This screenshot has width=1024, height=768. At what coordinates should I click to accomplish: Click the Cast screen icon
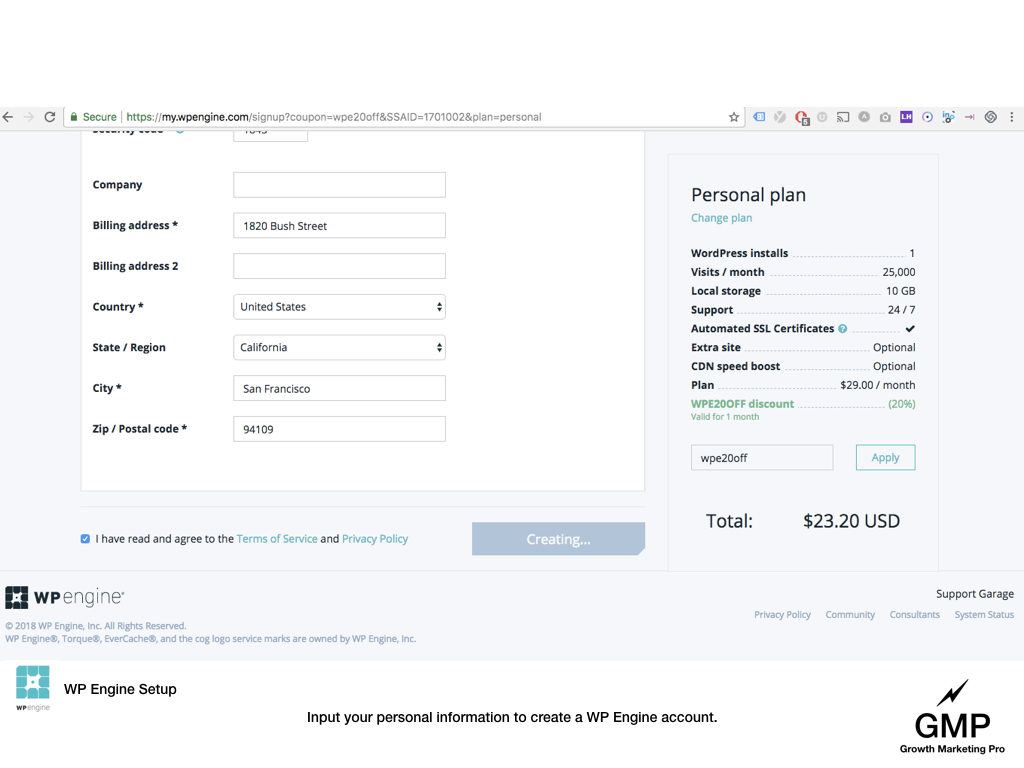(843, 117)
